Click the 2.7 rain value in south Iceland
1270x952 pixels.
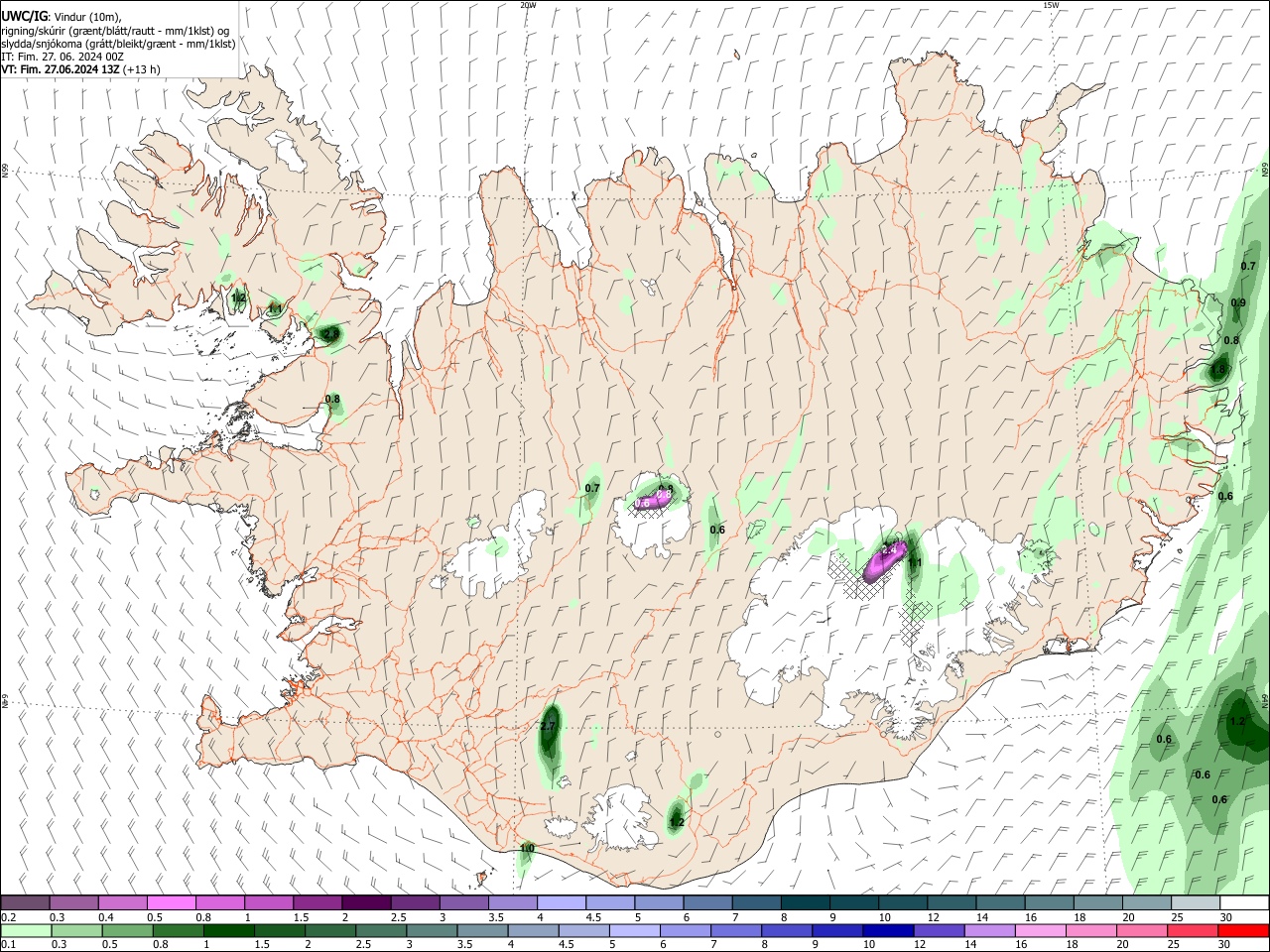[x=548, y=727]
